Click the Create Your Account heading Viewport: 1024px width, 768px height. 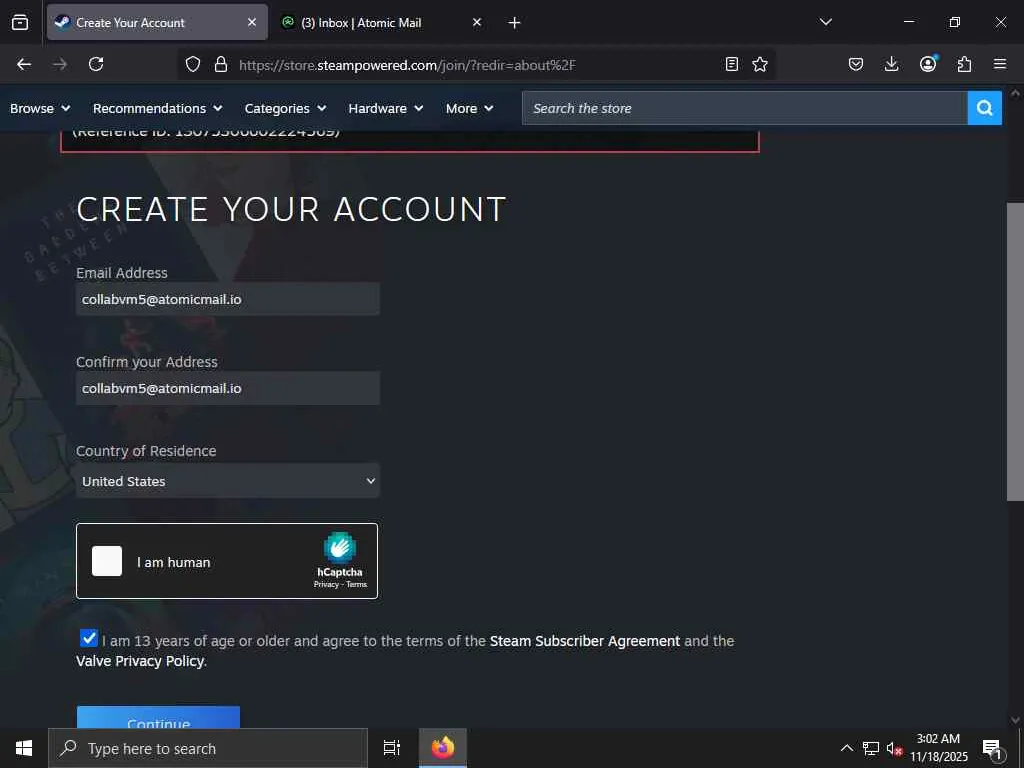[291, 210]
